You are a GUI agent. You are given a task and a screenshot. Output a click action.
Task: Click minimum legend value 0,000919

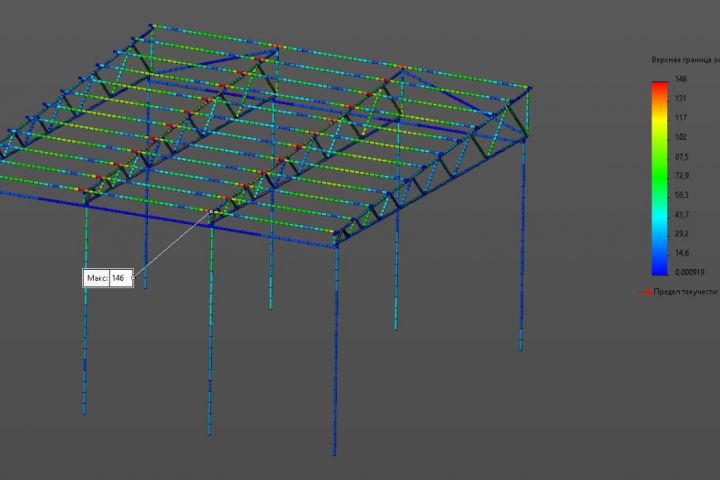click(x=689, y=272)
